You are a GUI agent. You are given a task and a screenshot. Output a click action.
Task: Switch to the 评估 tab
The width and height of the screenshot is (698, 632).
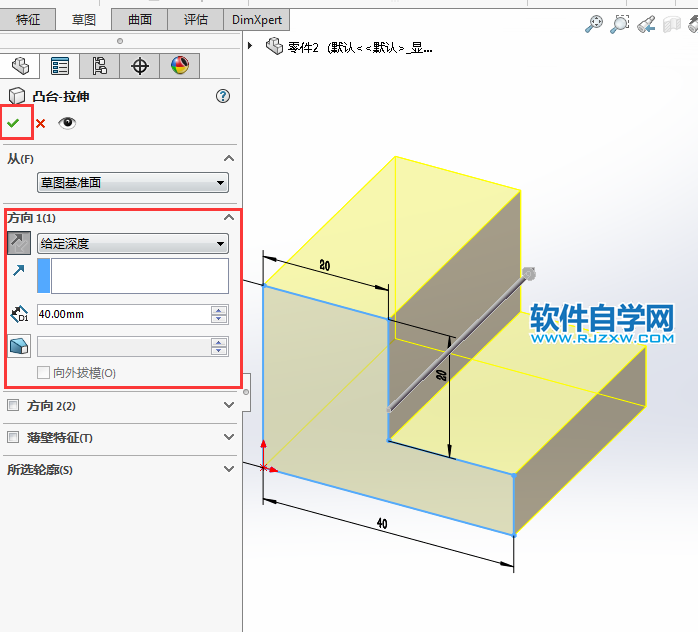coord(196,20)
